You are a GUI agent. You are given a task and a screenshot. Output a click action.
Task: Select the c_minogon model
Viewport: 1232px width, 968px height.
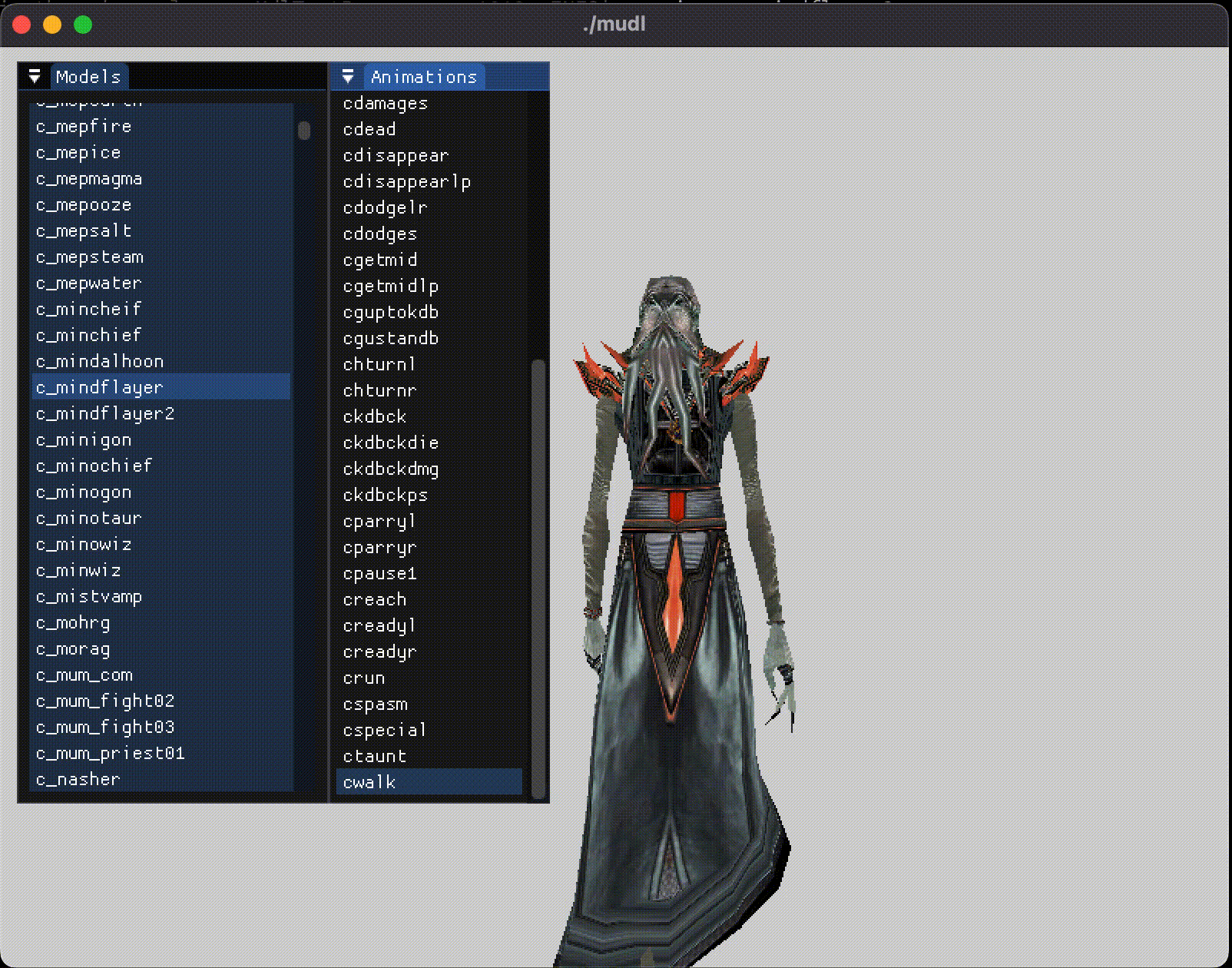tap(161, 492)
